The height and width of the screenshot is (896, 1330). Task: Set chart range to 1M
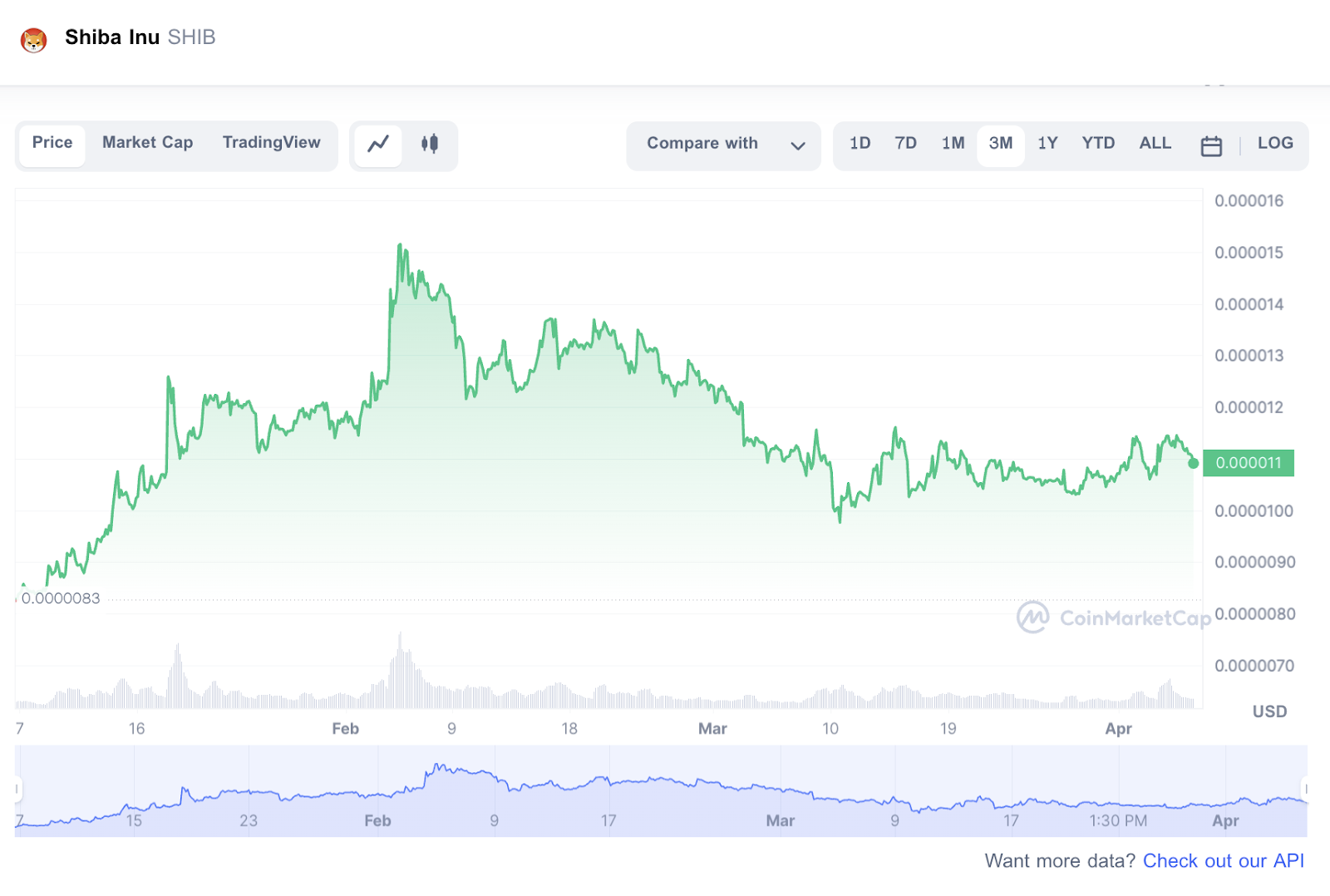[953, 143]
